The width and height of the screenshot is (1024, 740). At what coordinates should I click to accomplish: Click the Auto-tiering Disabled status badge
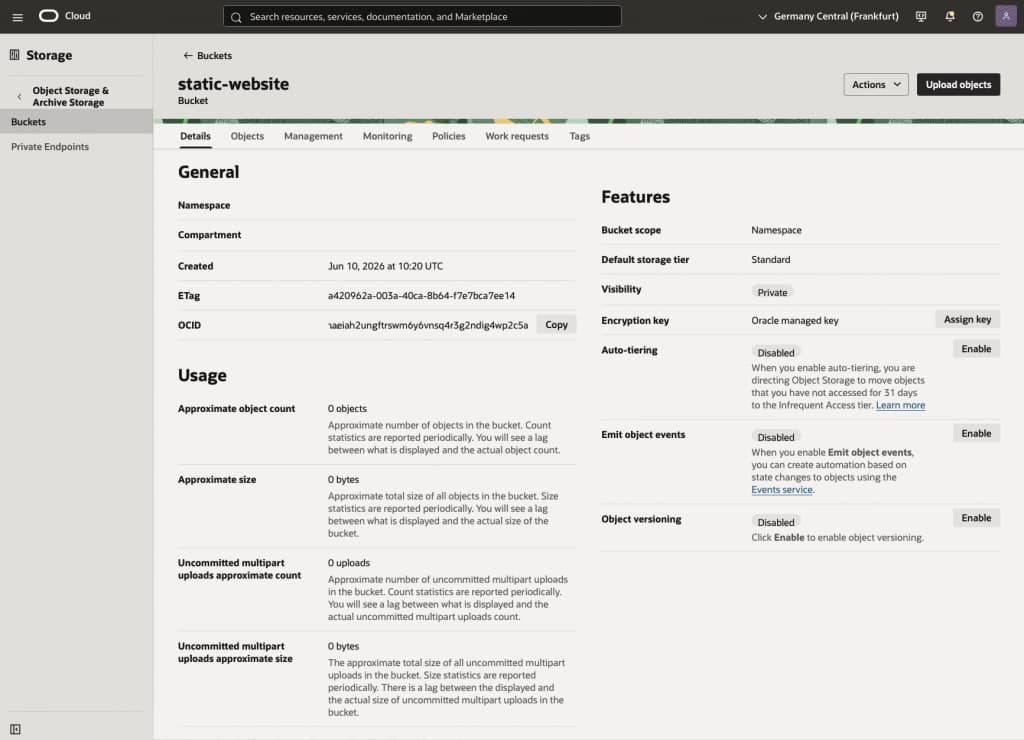(x=776, y=353)
